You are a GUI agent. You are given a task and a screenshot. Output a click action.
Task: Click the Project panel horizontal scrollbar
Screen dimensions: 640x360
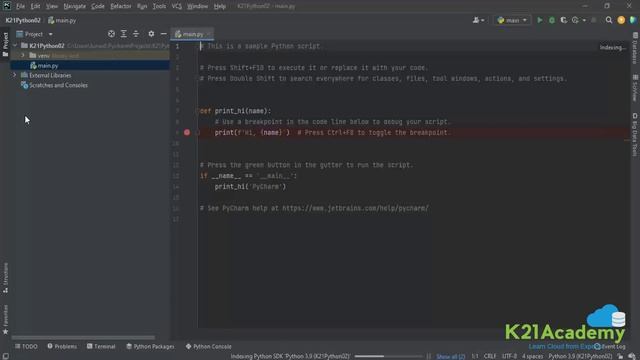[x=83, y=338]
